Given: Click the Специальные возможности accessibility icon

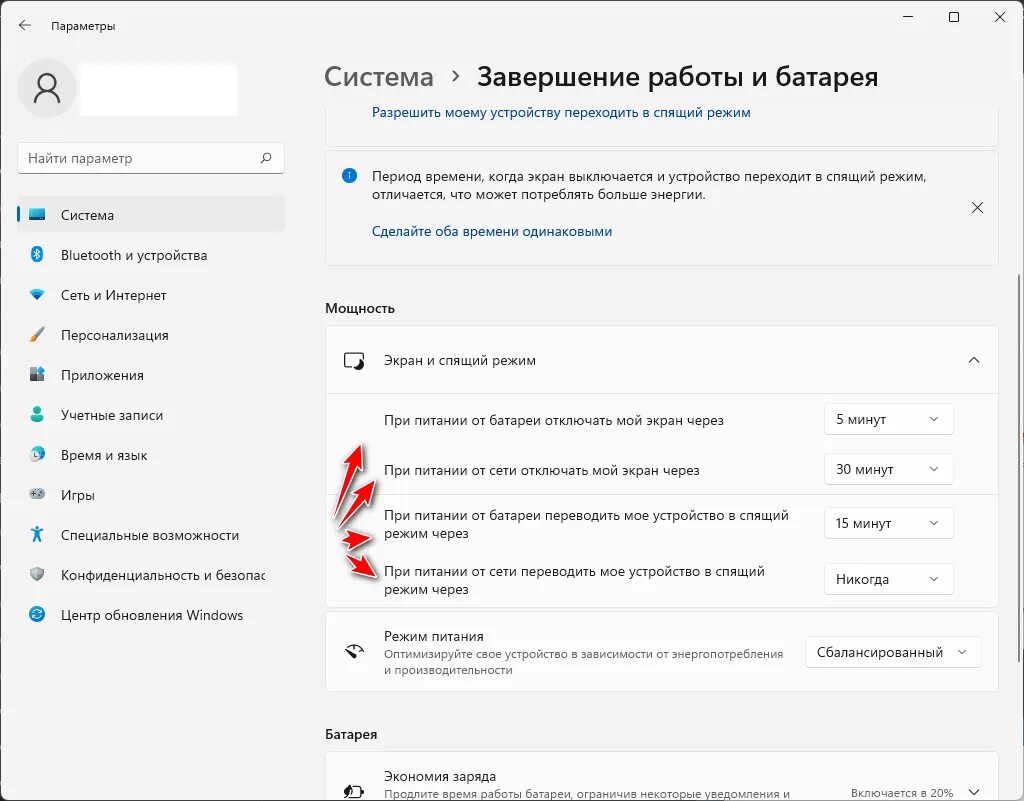Looking at the screenshot, I should 37,535.
